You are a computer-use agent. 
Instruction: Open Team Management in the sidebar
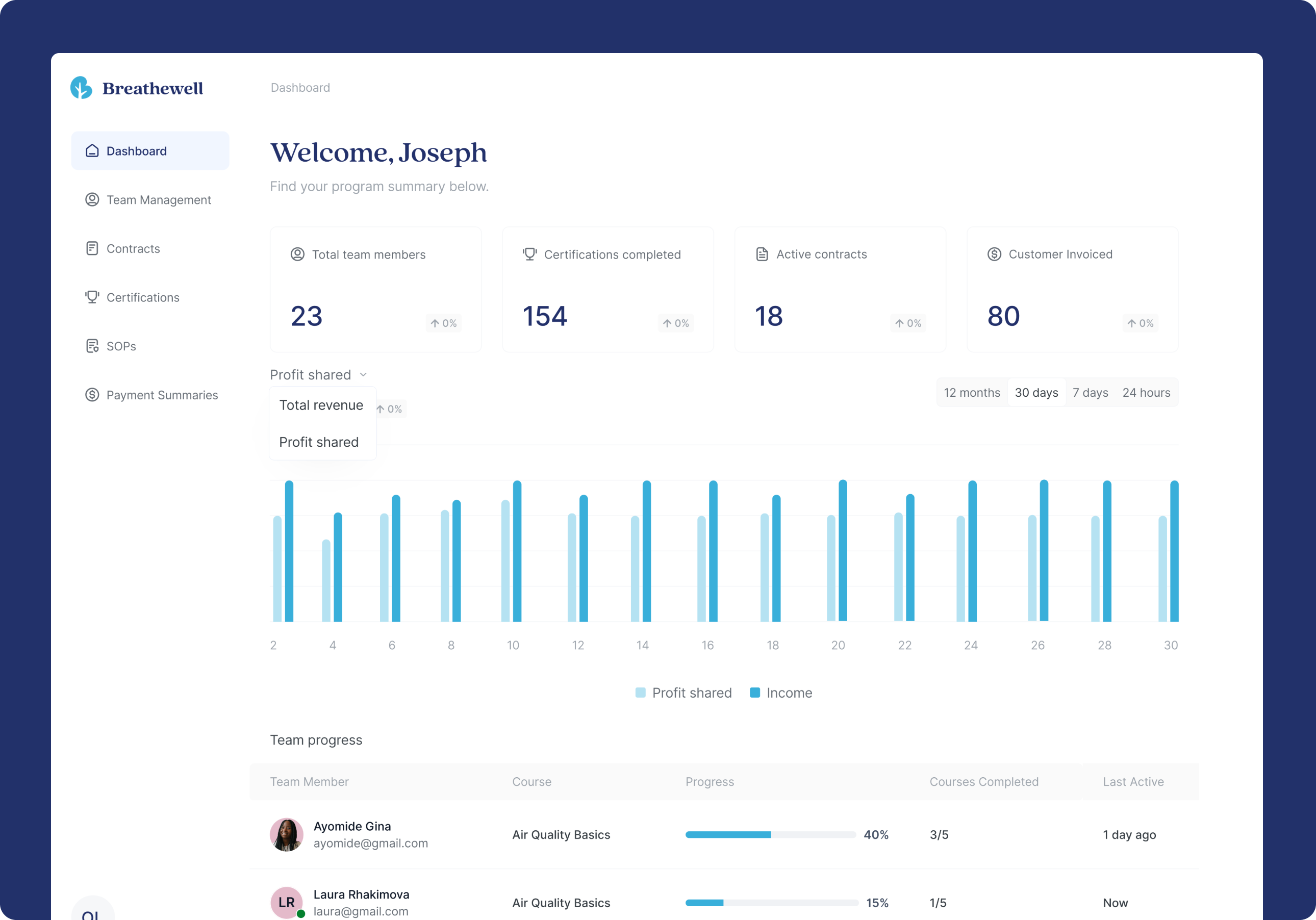click(x=150, y=199)
